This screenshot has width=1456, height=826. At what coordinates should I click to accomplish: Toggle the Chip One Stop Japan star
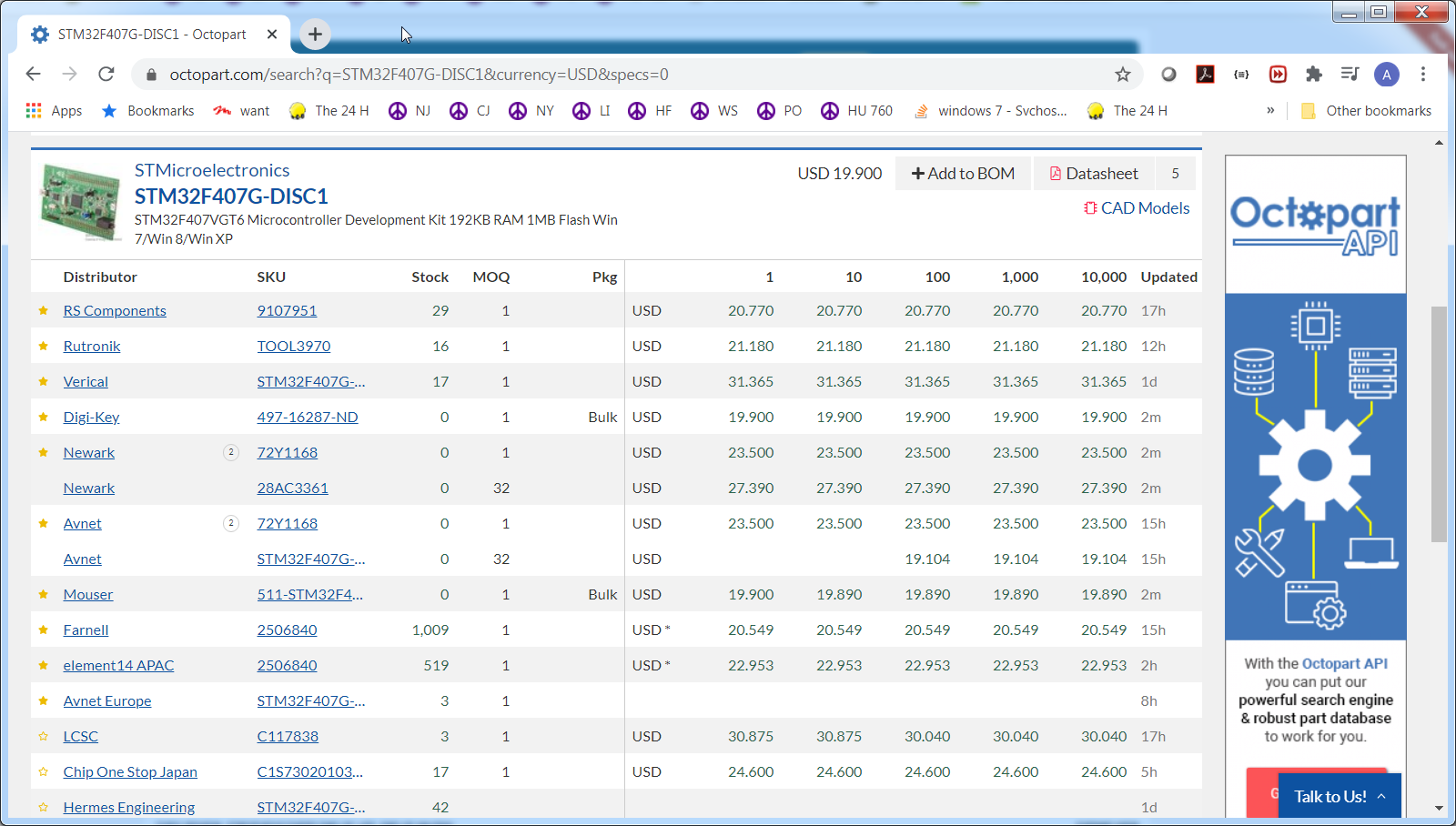43,772
